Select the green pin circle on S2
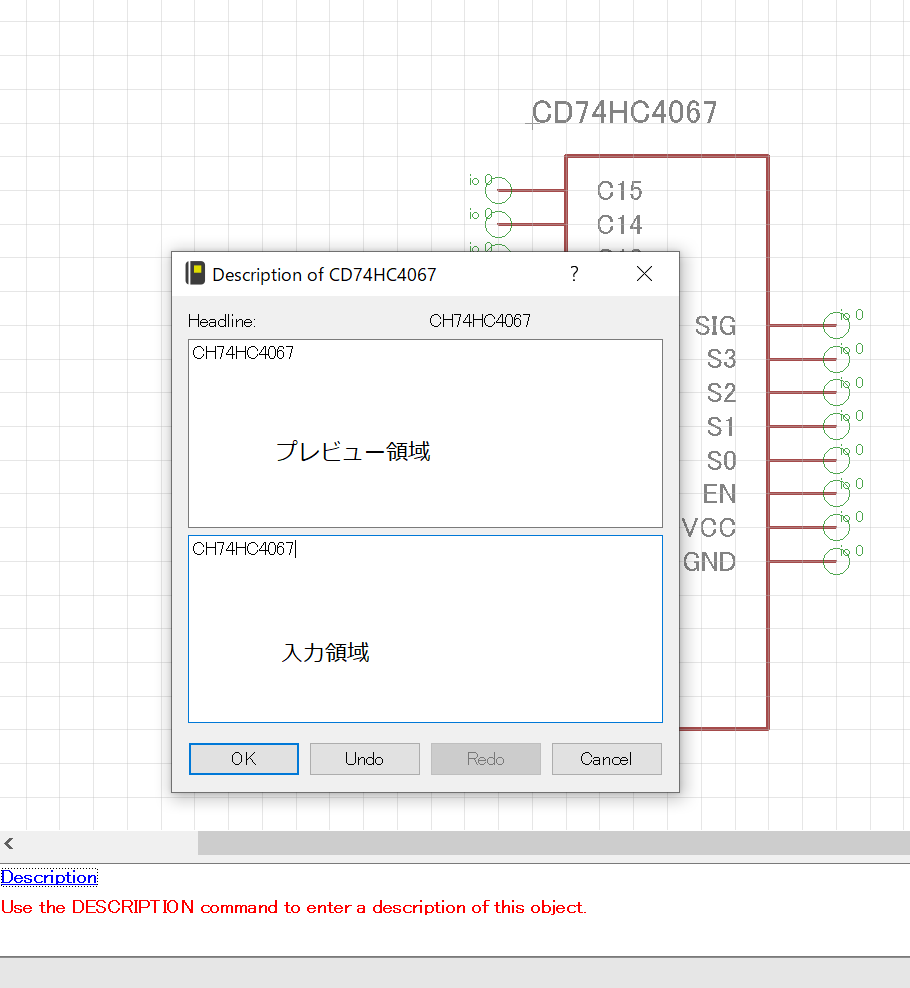This screenshot has width=910, height=988. click(x=836, y=393)
